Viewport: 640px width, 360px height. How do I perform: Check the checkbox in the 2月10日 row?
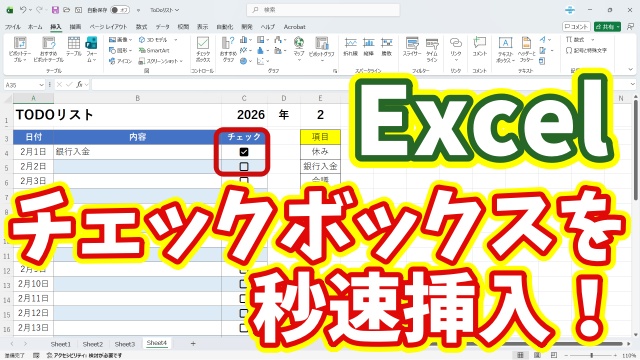[x=244, y=284]
